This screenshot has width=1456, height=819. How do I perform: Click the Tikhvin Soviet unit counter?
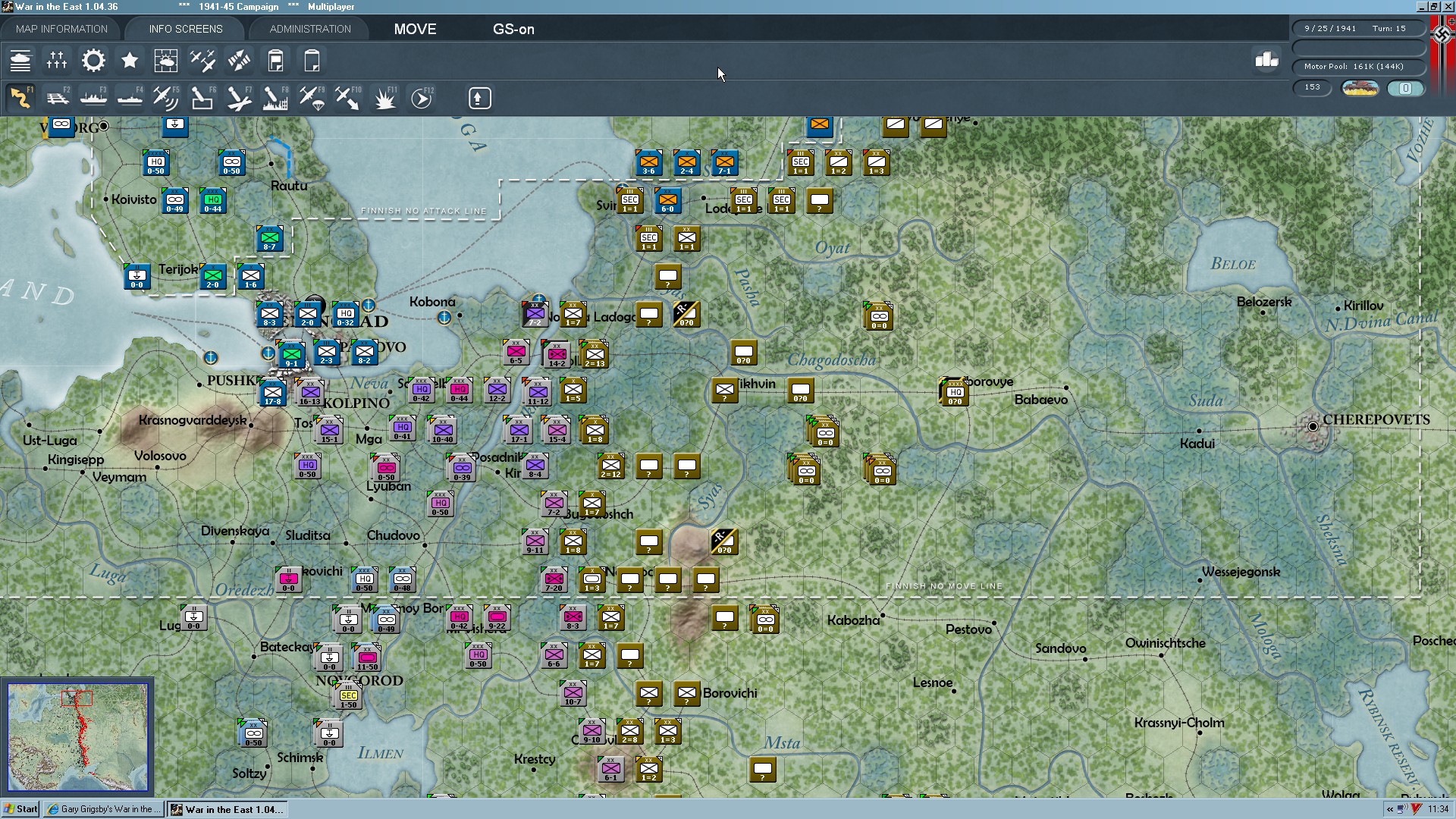(x=724, y=391)
